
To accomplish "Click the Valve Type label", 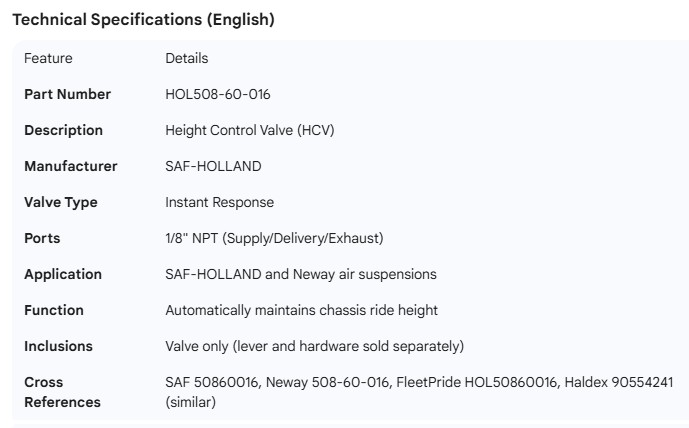I will pyautogui.click(x=61, y=202).
